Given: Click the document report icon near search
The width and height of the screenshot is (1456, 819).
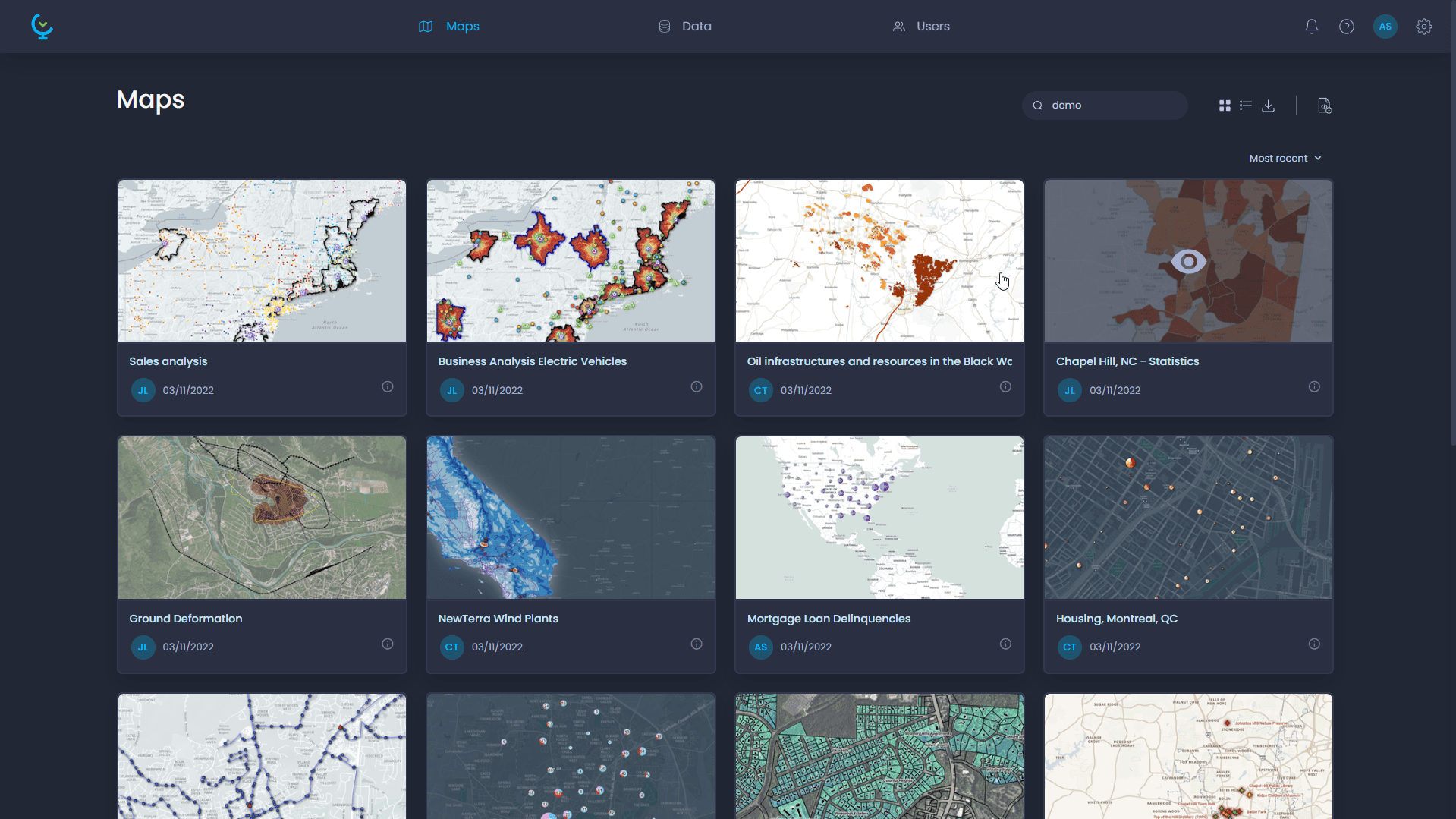Looking at the screenshot, I should click(1324, 106).
